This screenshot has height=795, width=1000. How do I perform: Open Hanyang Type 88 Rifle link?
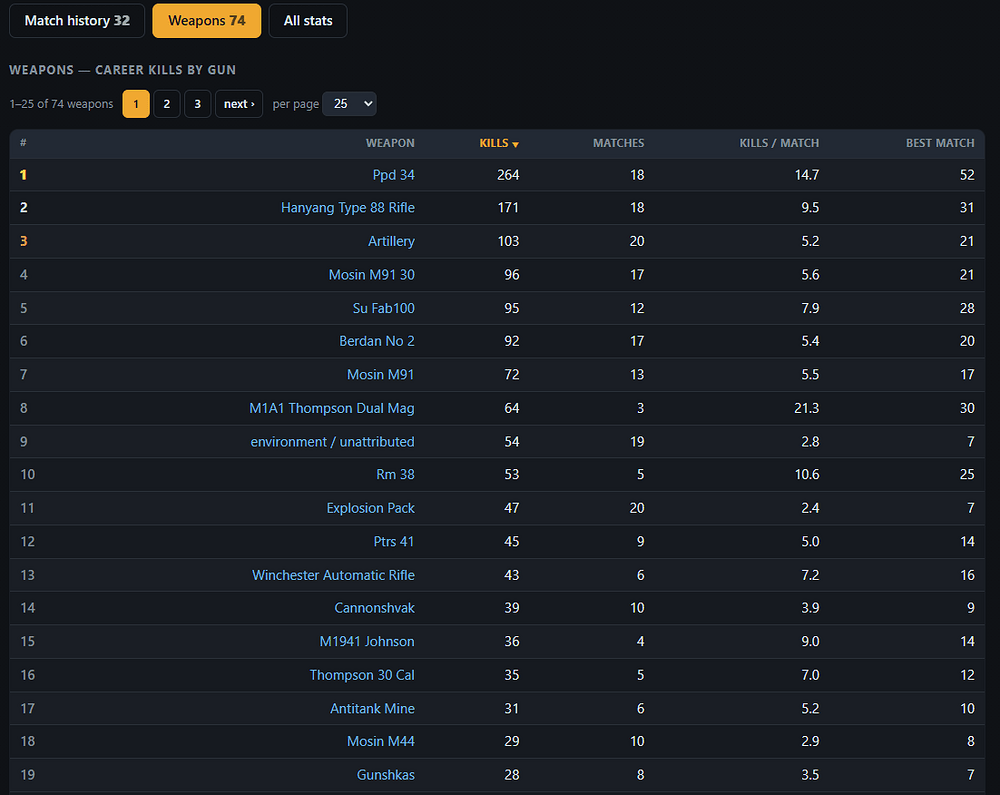click(x=348, y=208)
